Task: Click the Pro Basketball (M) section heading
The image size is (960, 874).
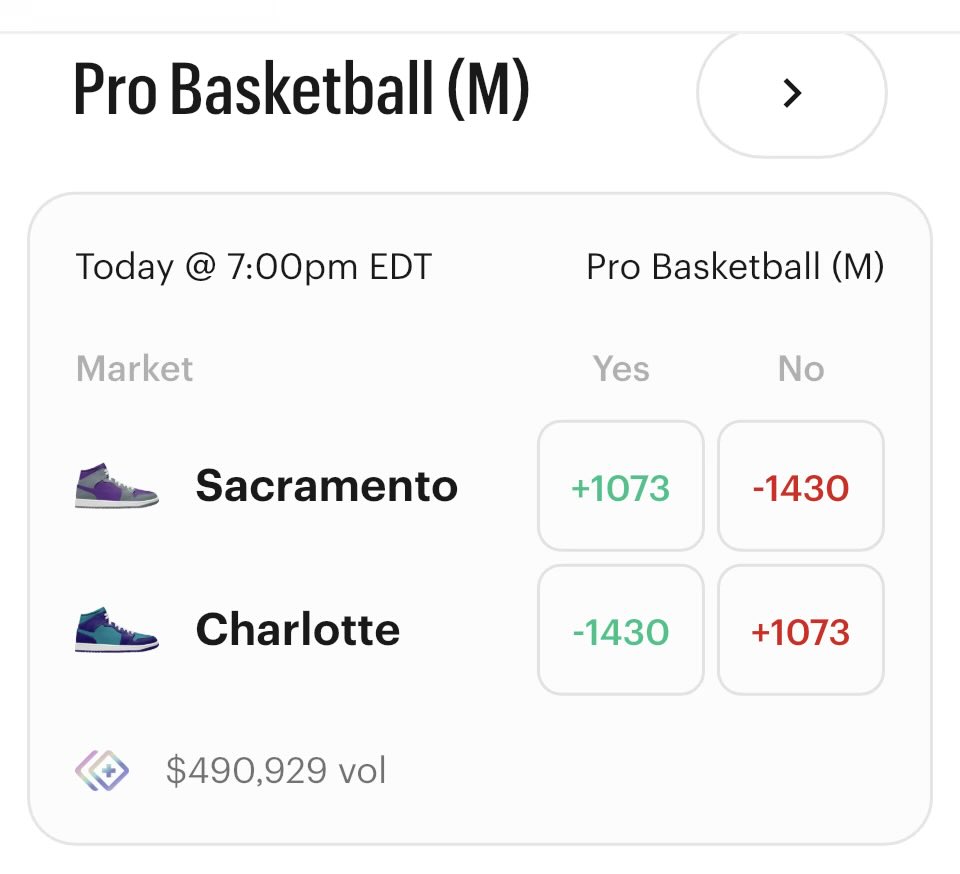Action: [301, 93]
